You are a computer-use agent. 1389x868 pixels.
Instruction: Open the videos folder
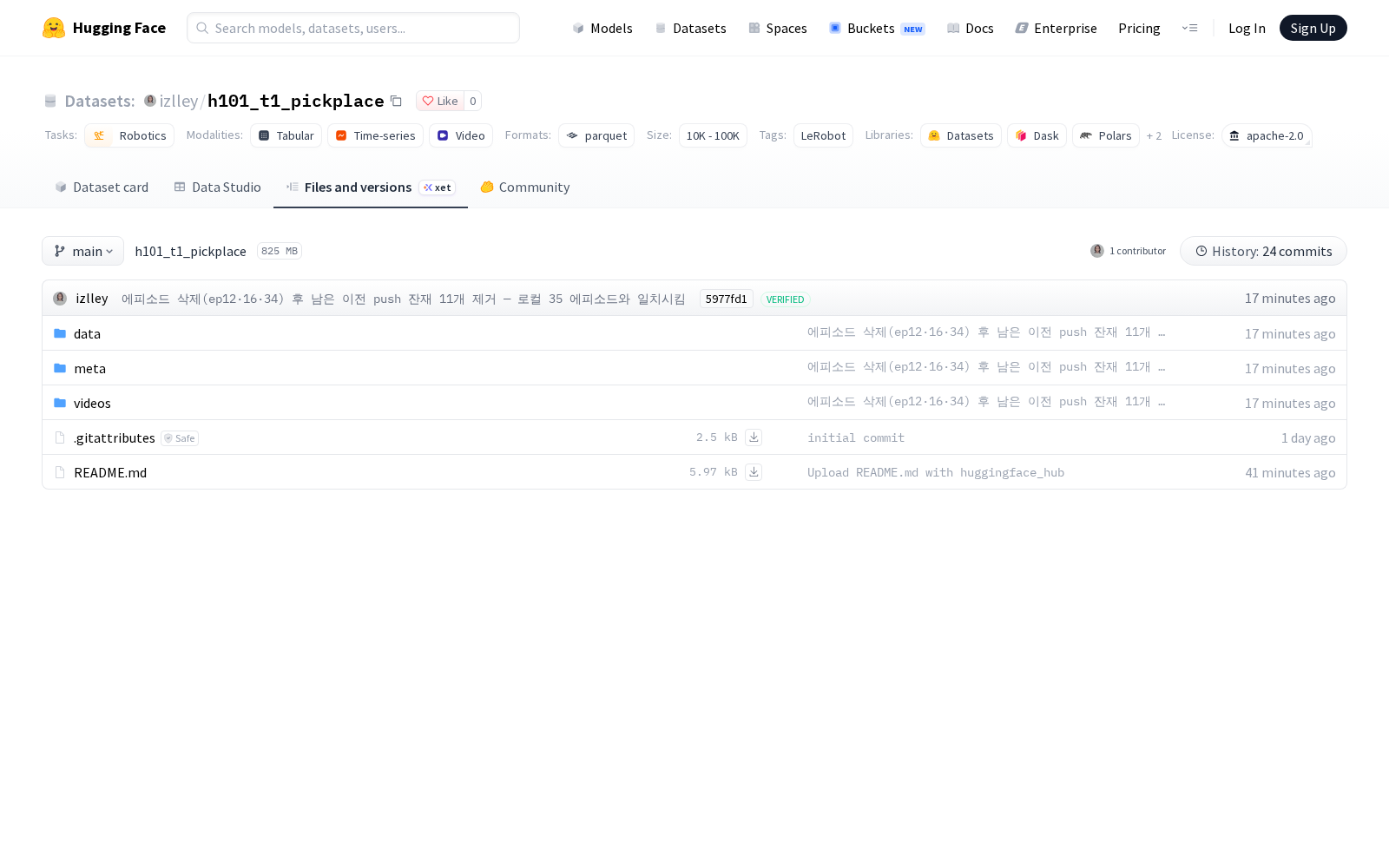(92, 403)
